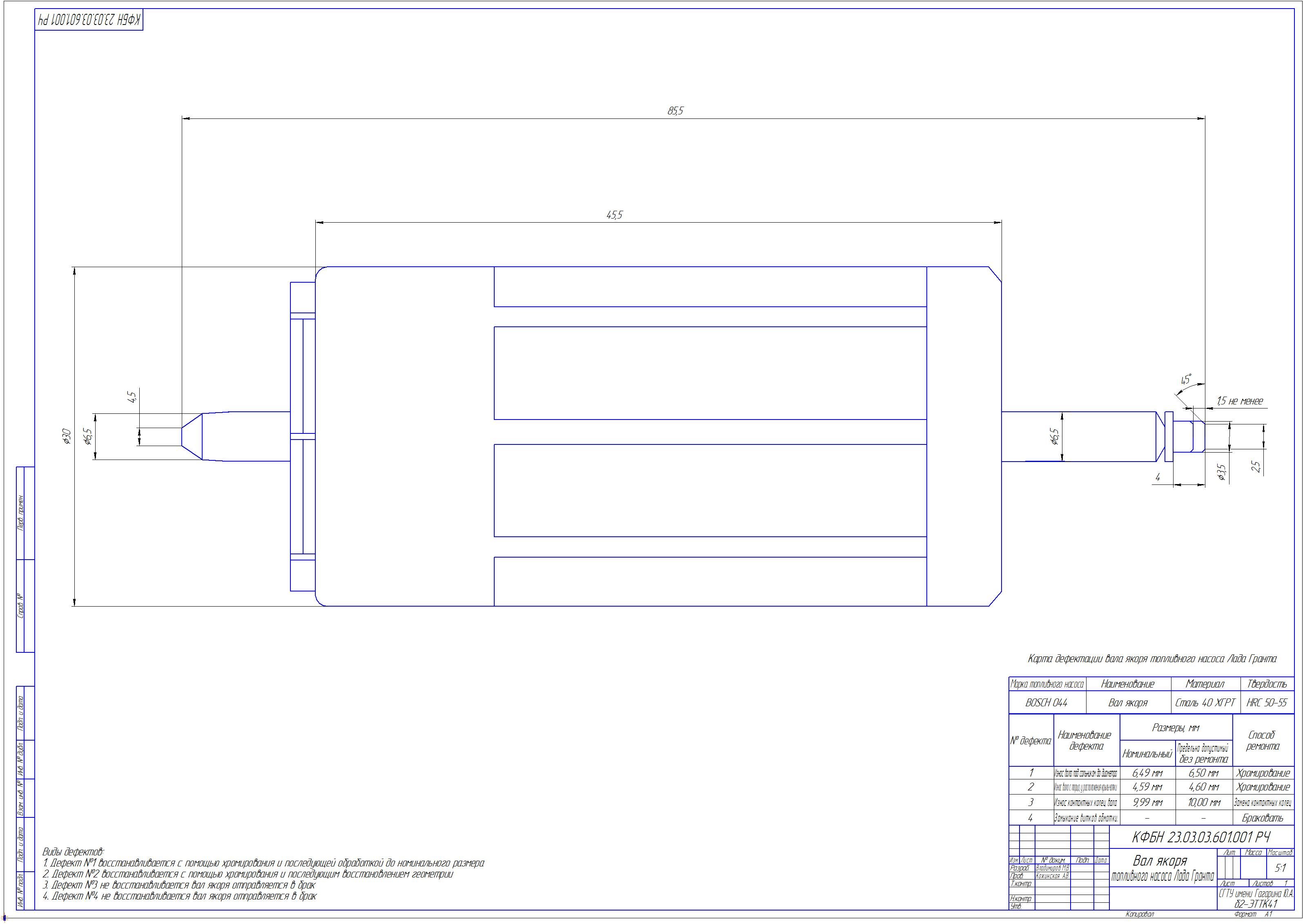This screenshot has width=1303, height=924.
Task: Click the 'Карта дефектации' table title
Action: [1151, 659]
